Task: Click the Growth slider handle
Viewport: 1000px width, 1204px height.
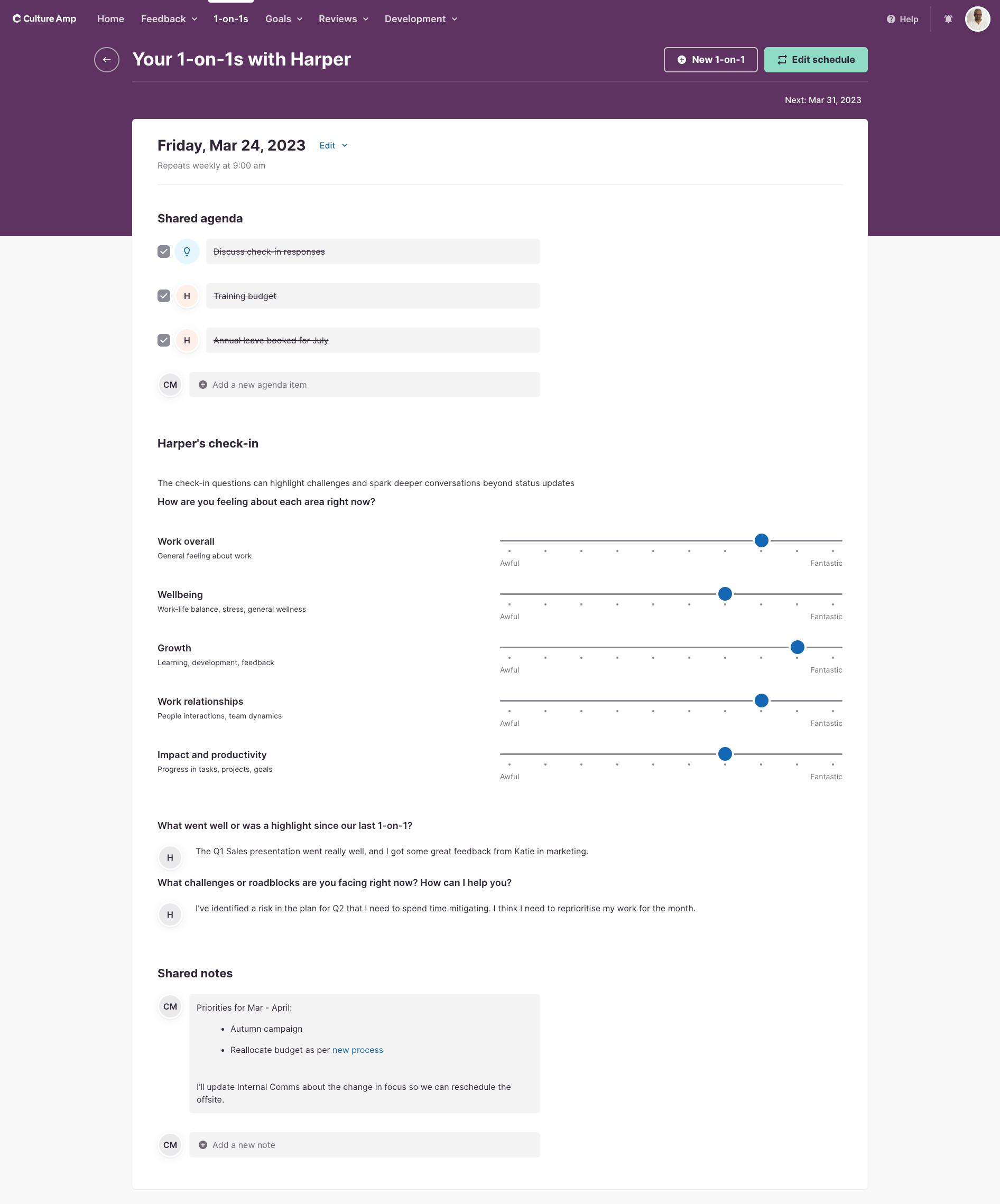Action: (x=797, y=647)
